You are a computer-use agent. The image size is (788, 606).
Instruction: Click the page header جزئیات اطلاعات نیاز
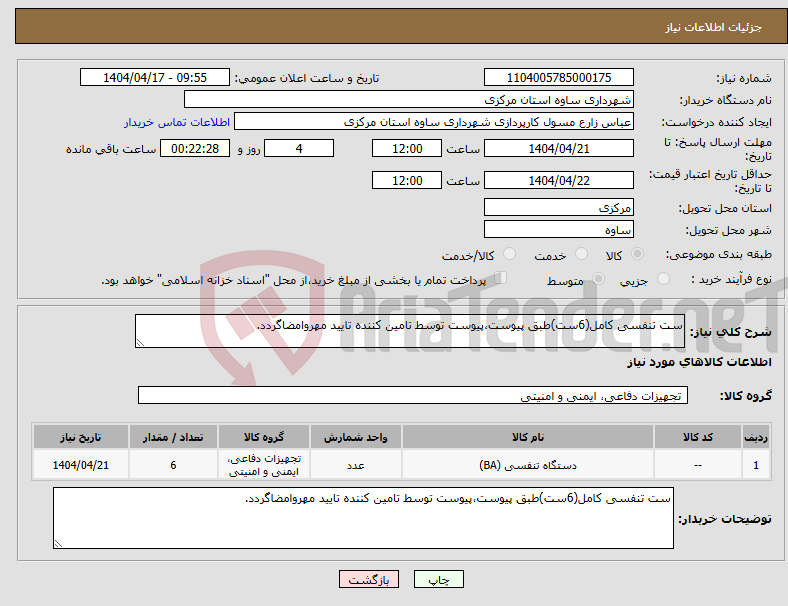pos(714,27)
